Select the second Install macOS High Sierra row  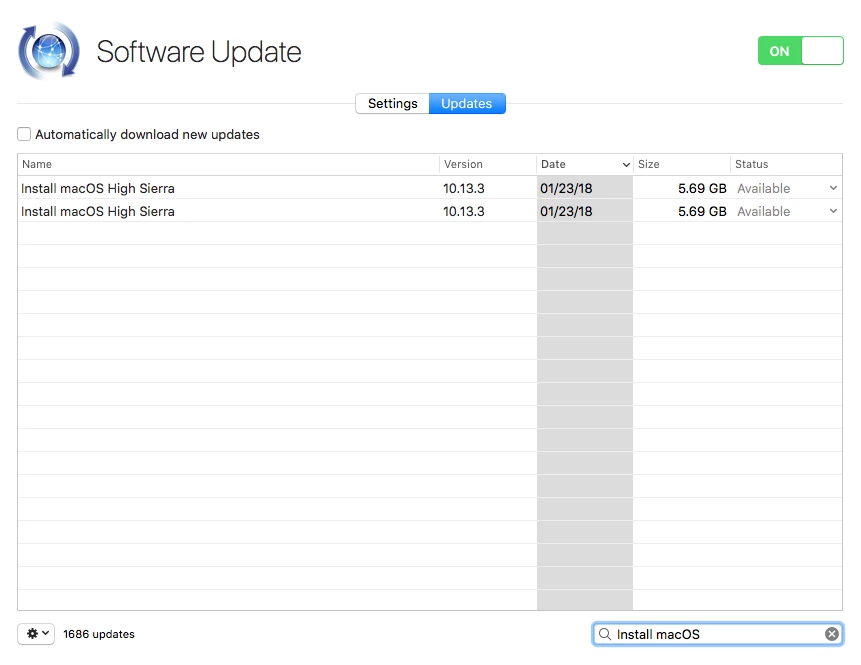(x=430, y=211)
